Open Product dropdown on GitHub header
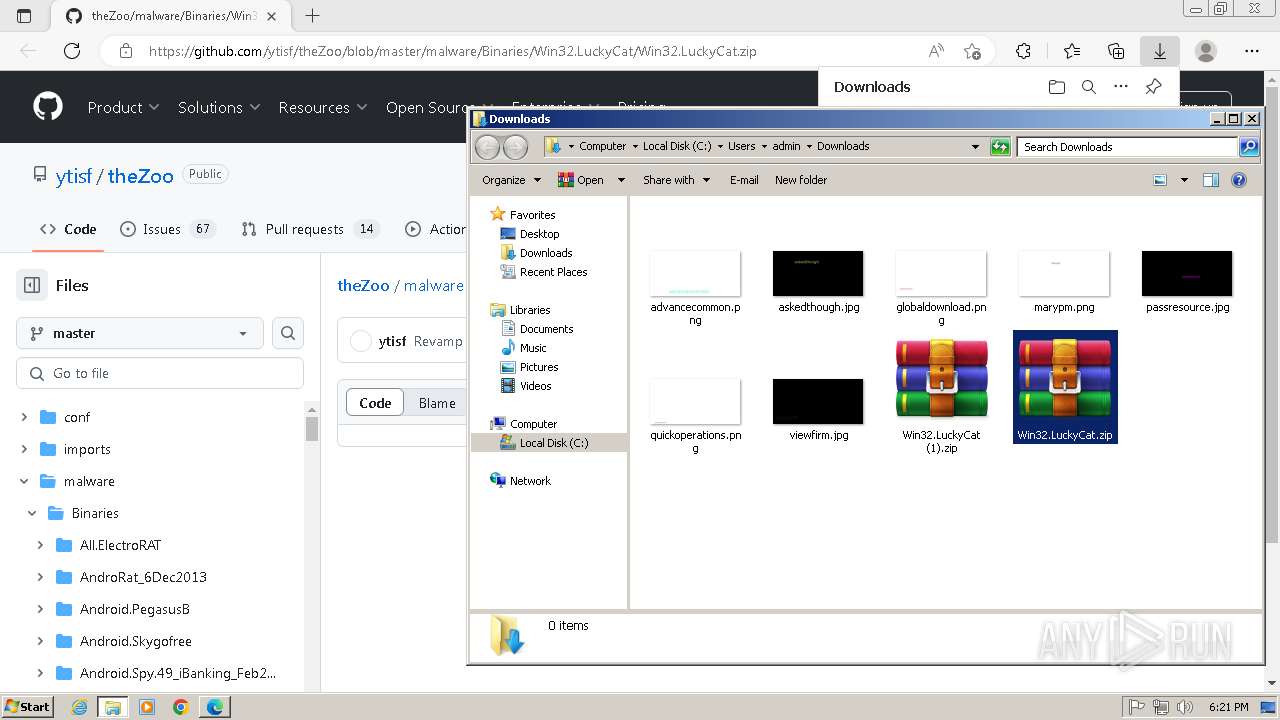The height and width of the screenshot is (720, 1280). point(123,107)
